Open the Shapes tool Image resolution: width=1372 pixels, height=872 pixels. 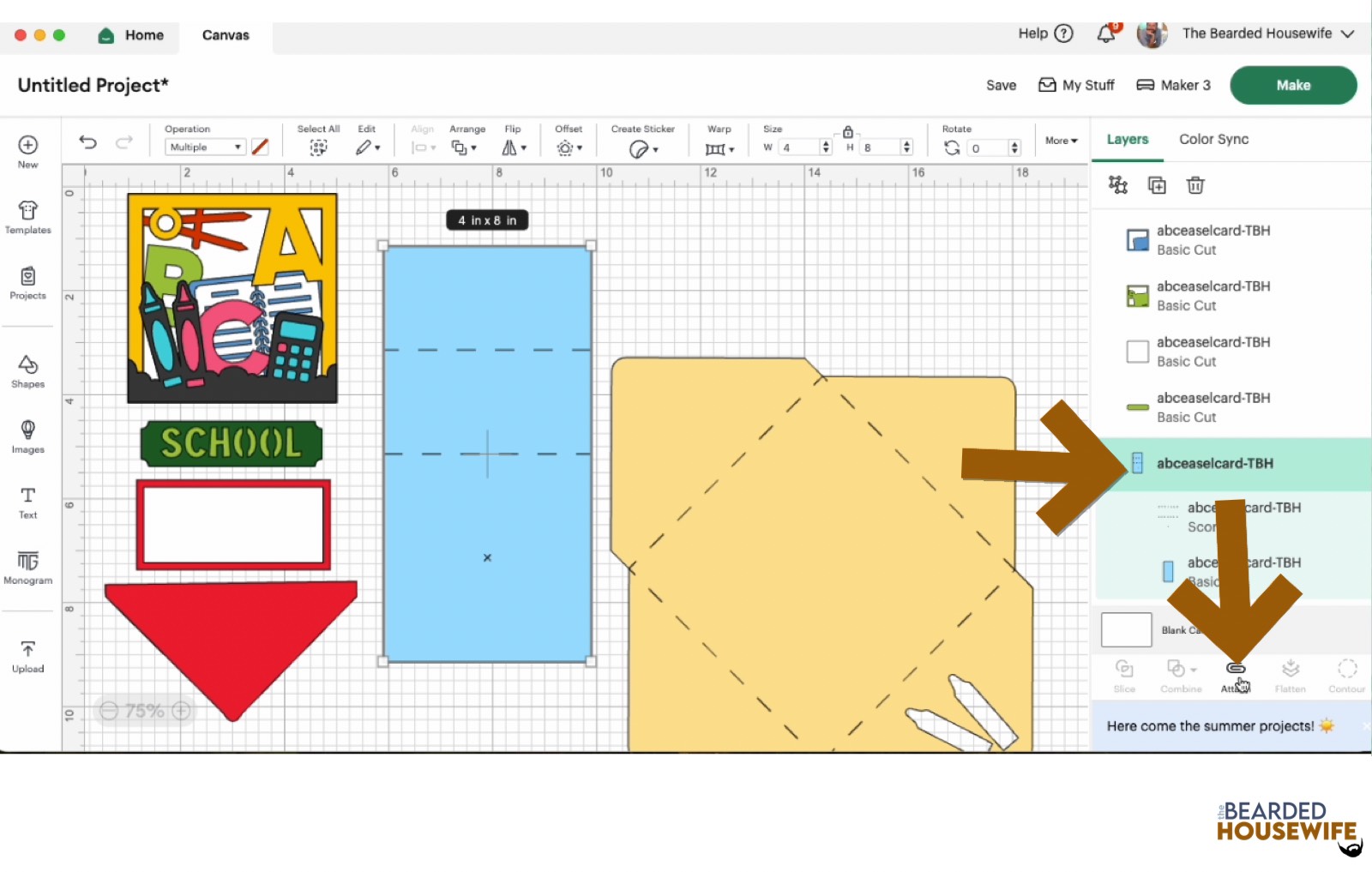[x=27, y=371]
